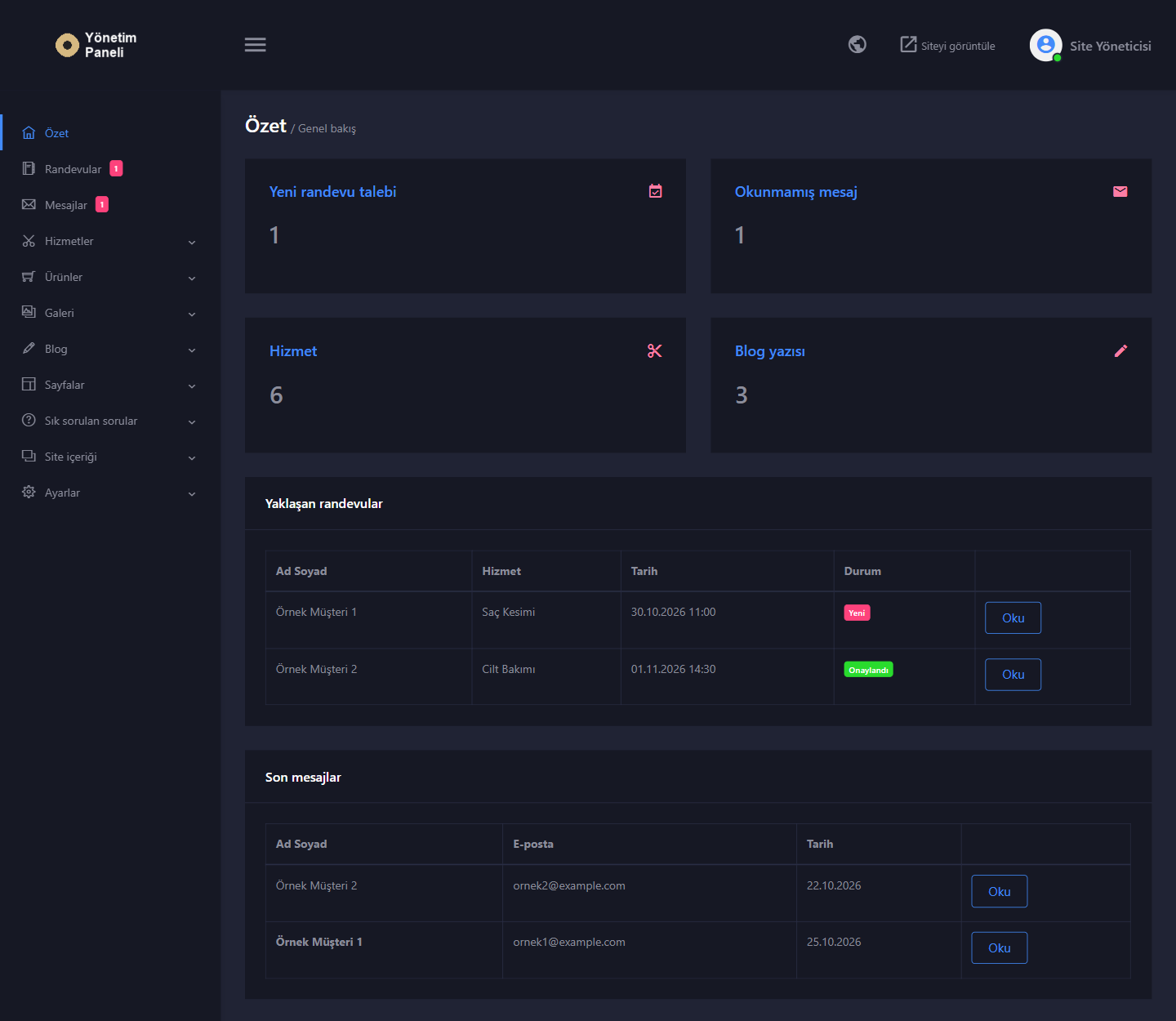1176x1021 pixels.
Task: Click the envelope icon on Okunmamış mesaj
Action: pos(1120,191)
